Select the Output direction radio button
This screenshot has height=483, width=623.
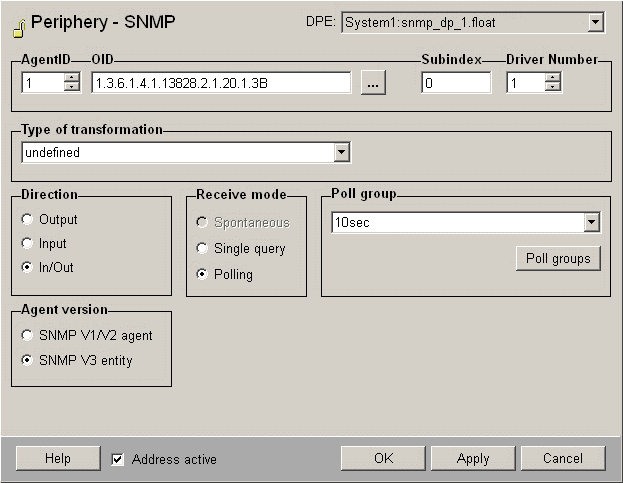coord(28,220)
